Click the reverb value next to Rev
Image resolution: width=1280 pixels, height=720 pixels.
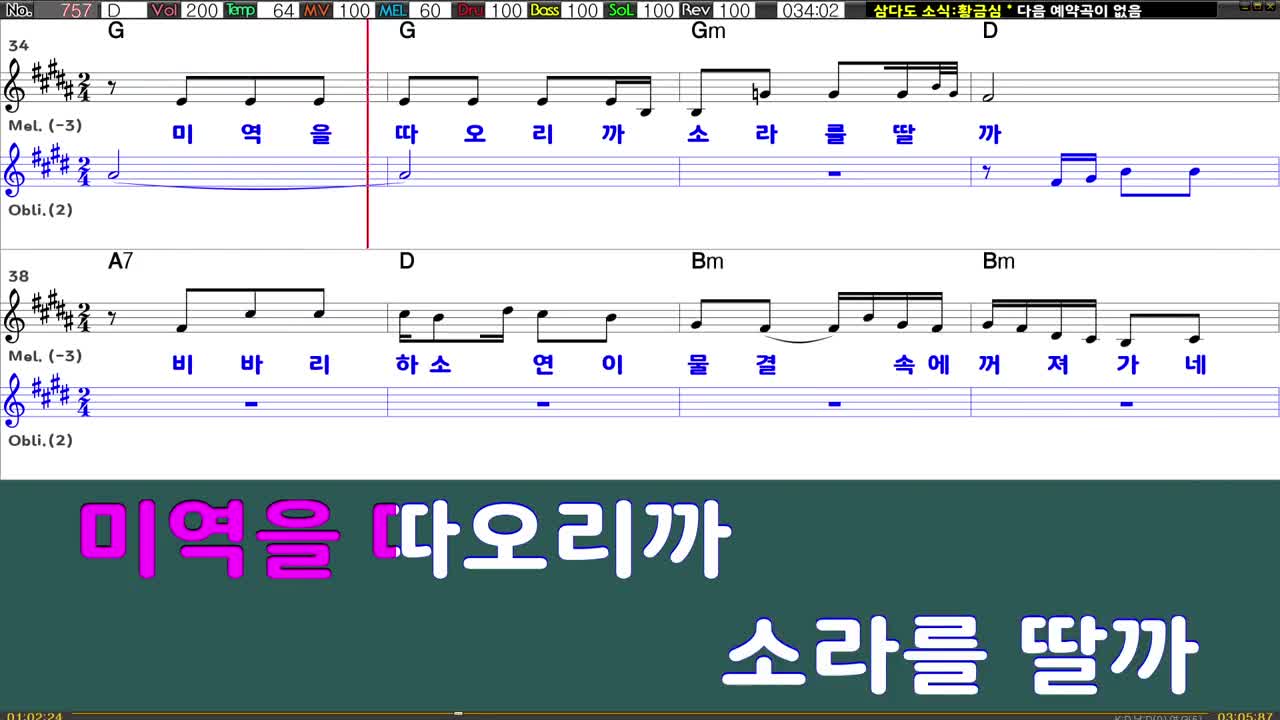pyautogui.click(x=735, y=10)
